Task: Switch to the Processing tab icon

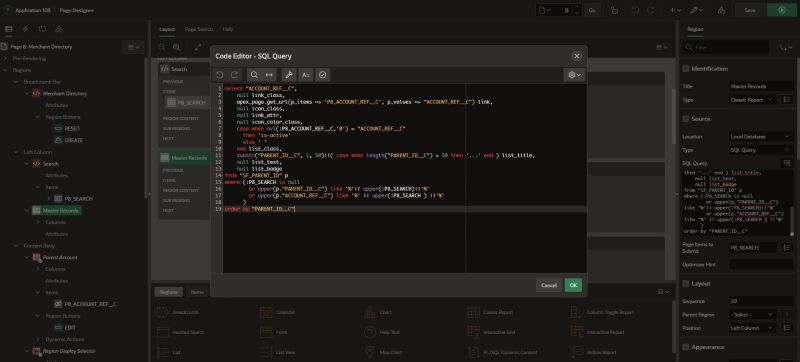Action: point(42,29)
